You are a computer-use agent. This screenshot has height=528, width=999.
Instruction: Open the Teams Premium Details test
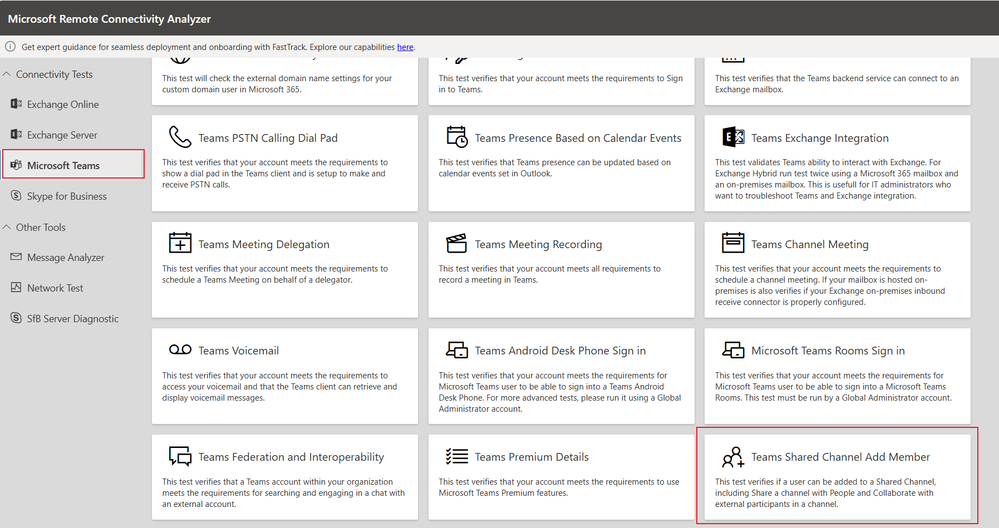(x=561, y=477)
